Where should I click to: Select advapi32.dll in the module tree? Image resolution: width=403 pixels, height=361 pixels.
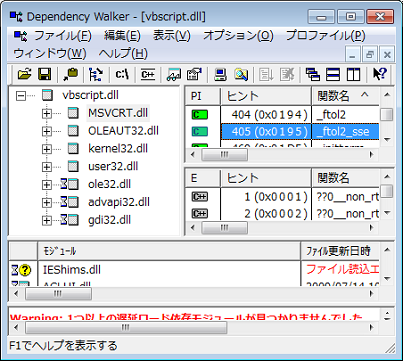(119, 202)
